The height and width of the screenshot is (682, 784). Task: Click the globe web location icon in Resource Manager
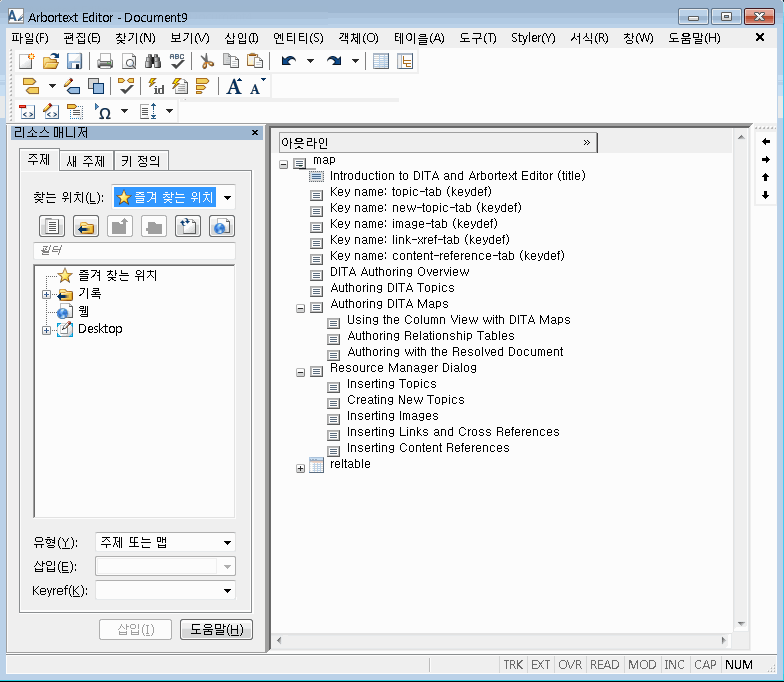(x=222, y=226)
